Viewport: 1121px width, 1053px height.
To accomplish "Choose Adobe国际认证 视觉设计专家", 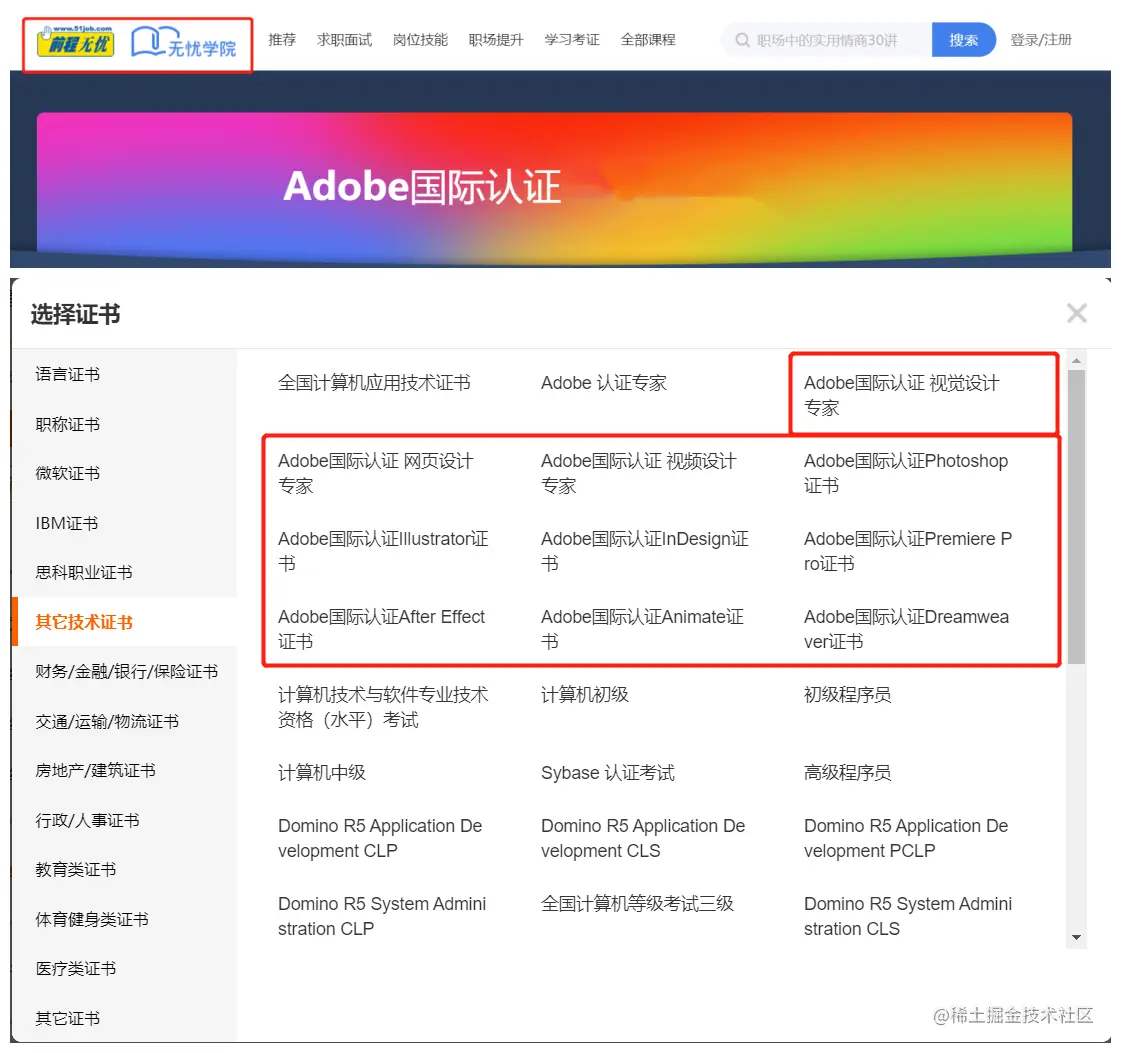I will 902,395.
